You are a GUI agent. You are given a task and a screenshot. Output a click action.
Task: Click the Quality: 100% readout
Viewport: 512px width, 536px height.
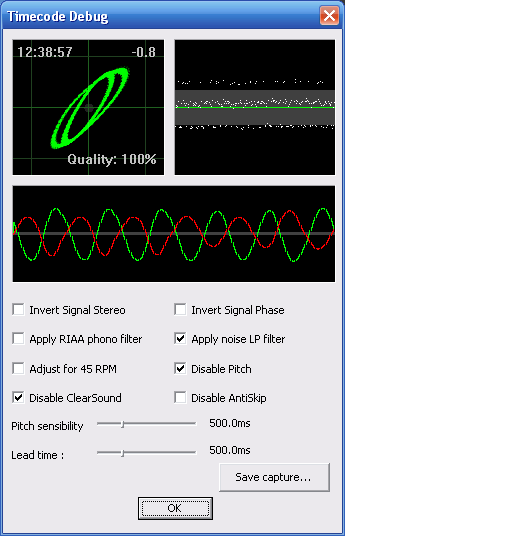pos(112,159)
